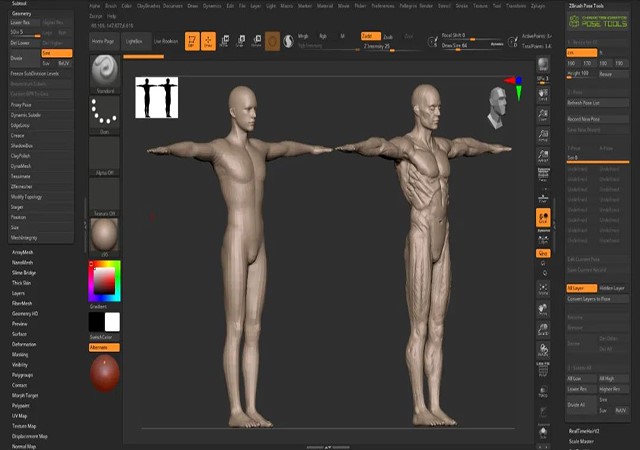640x450 pixels.
Task: Click the color picker gradient square
Action: (104, 282)
